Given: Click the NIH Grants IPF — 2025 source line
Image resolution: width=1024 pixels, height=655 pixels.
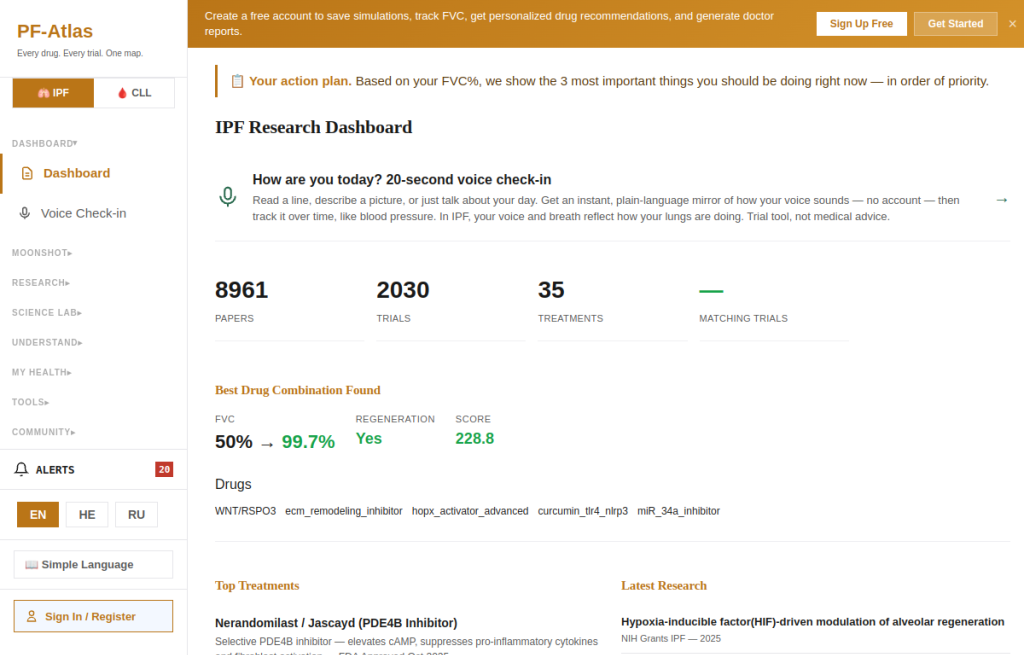Looking at the screenshot, I should (671, 639).
